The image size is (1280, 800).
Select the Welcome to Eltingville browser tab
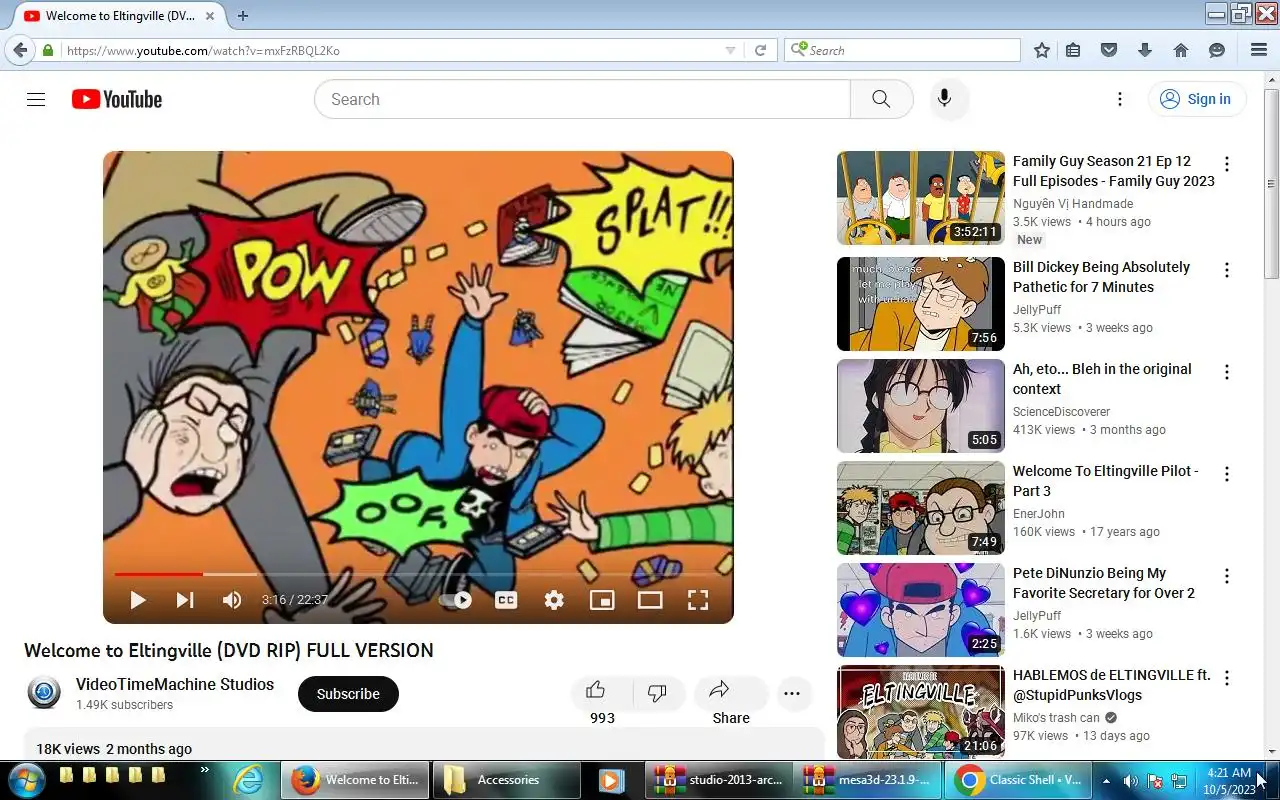point(119,16)
